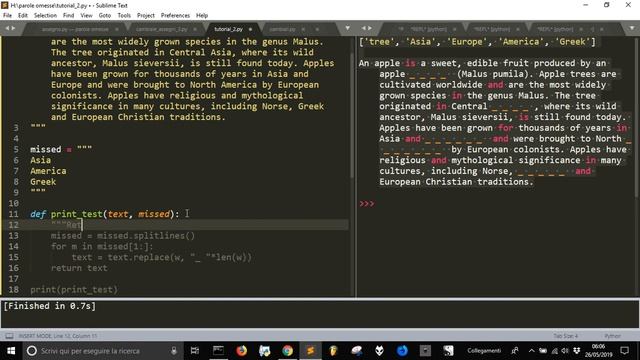This screenshot has width=640, height=360.
Task: Toggle the side panel switcher icon in status bar
Action: (9, 336)
